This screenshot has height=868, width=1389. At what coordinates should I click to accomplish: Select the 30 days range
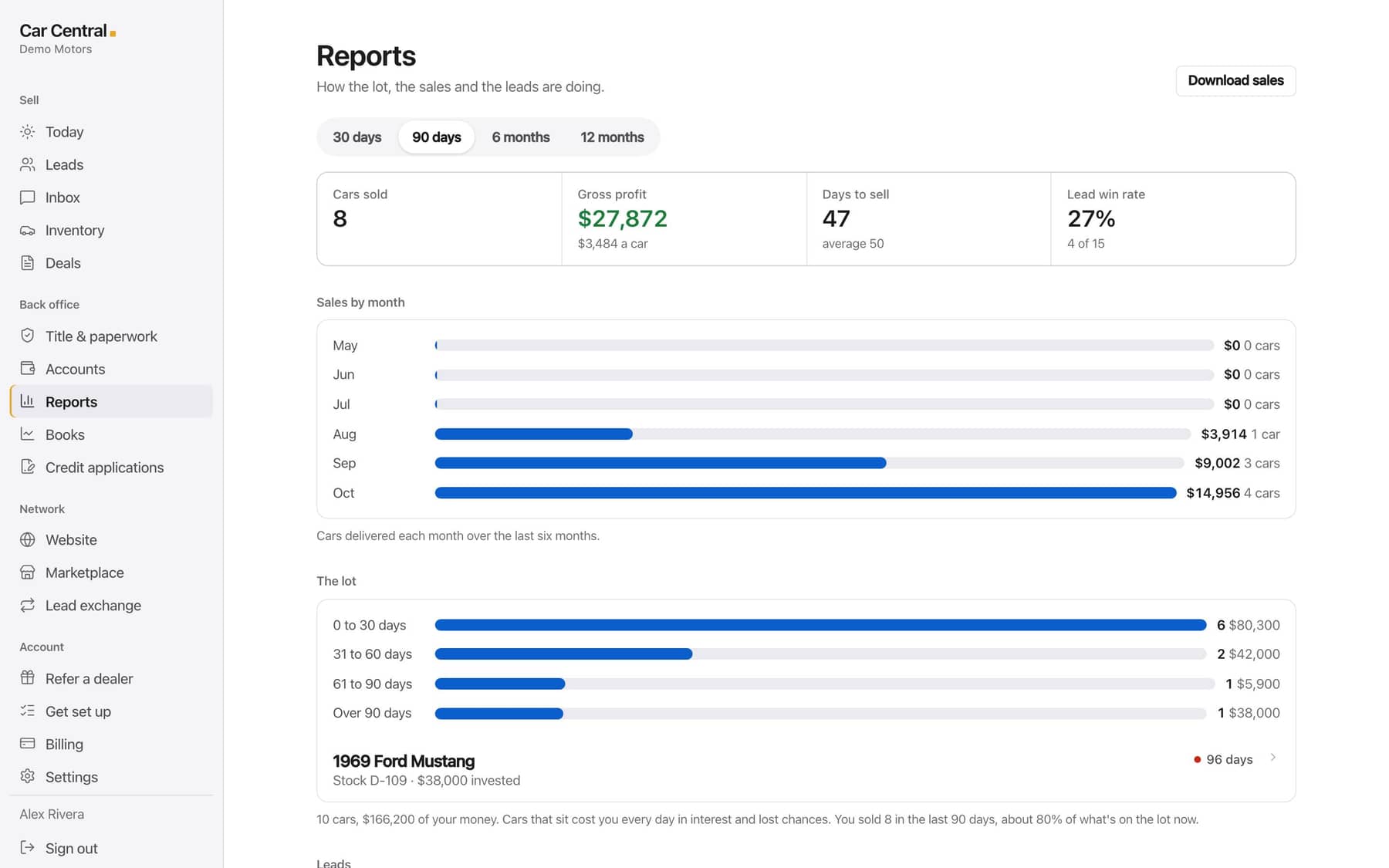(357, 137)
